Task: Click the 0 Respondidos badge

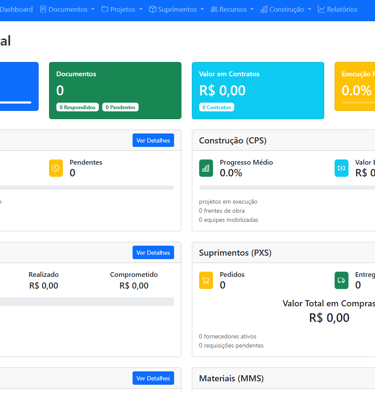Action: [x=77, y=107]
